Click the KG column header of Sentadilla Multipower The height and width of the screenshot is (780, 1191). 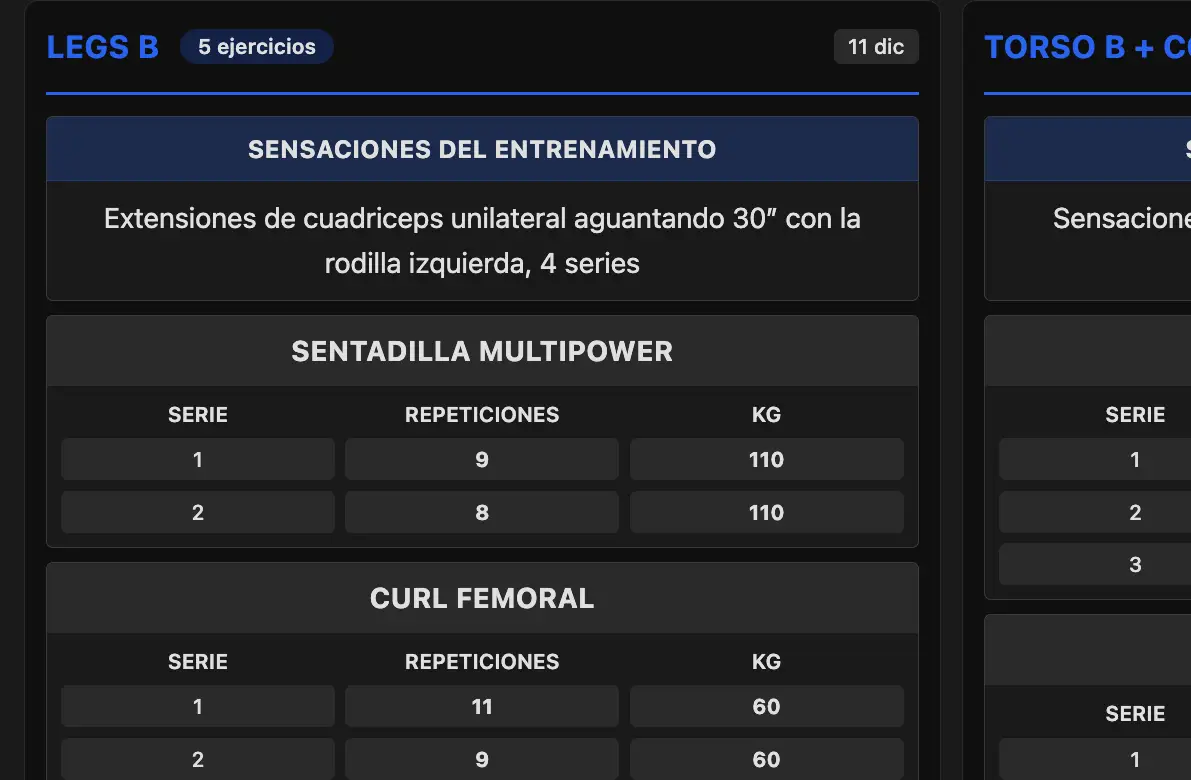click(x=766, y=414)
